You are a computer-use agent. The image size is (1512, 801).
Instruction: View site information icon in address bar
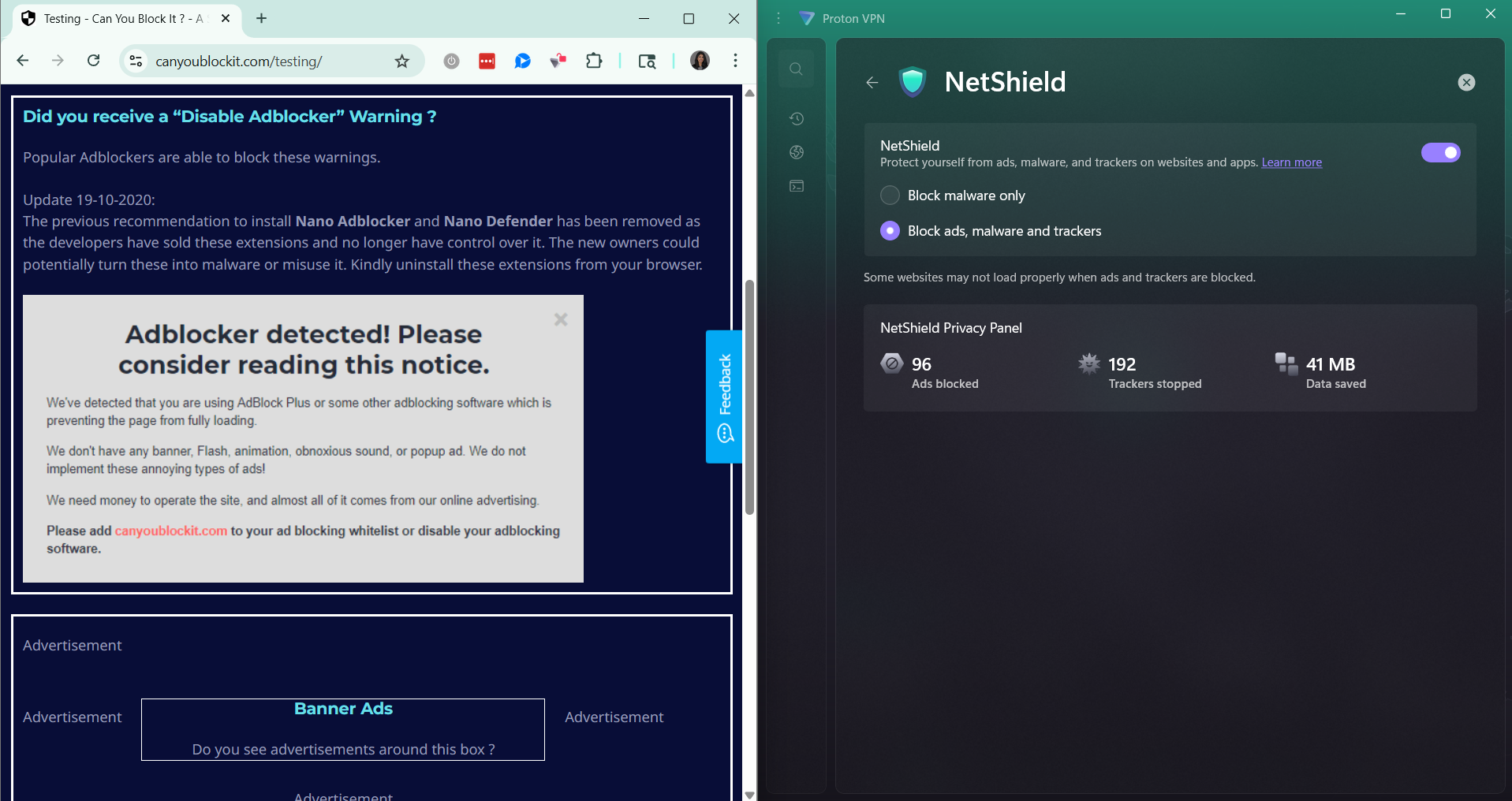(x=136, y=61)
